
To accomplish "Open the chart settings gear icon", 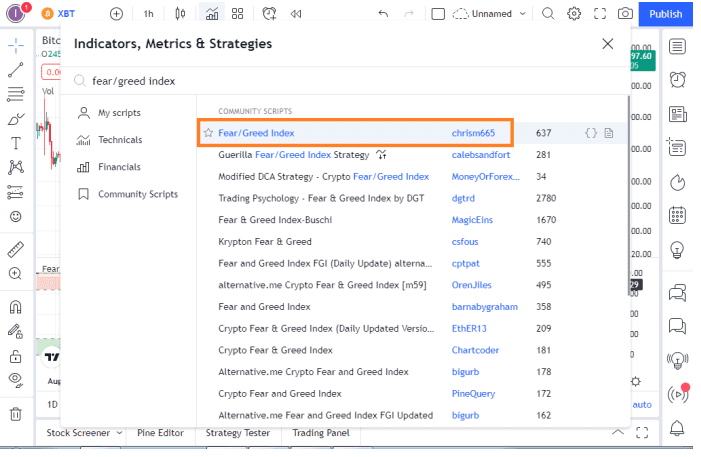I will click(574, 14).
